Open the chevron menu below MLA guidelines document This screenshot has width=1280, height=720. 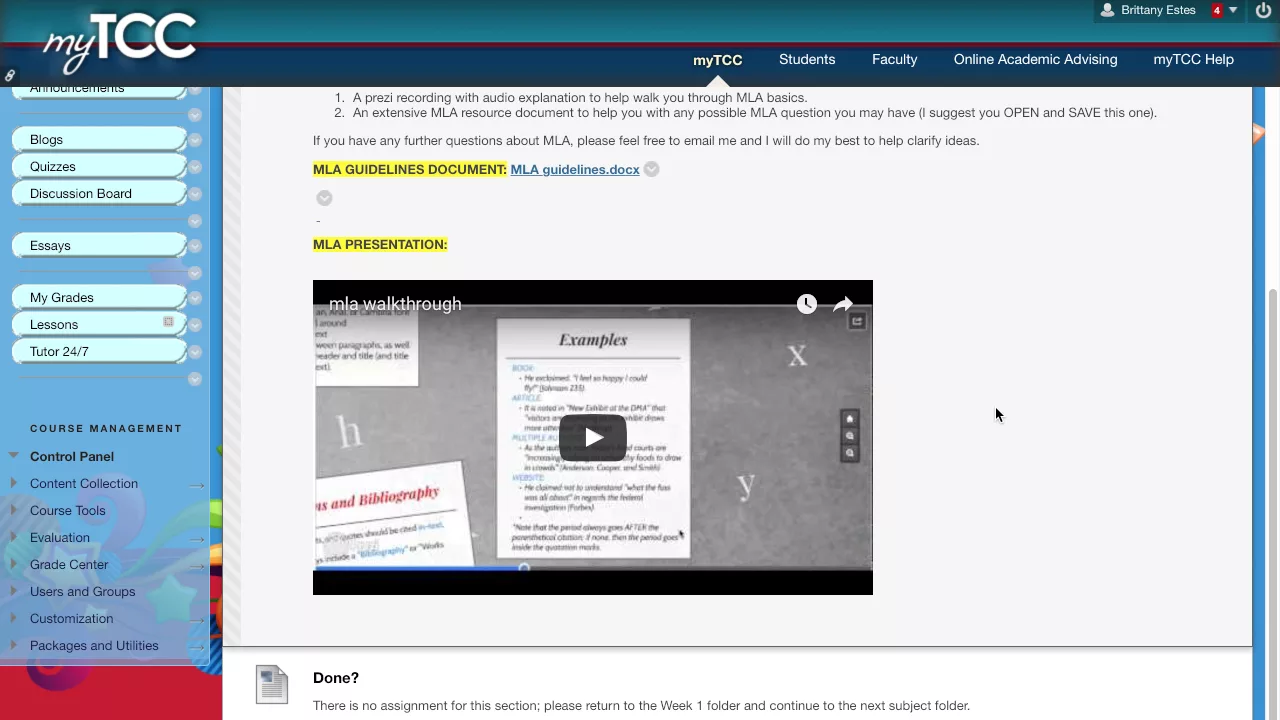[324, 198]
